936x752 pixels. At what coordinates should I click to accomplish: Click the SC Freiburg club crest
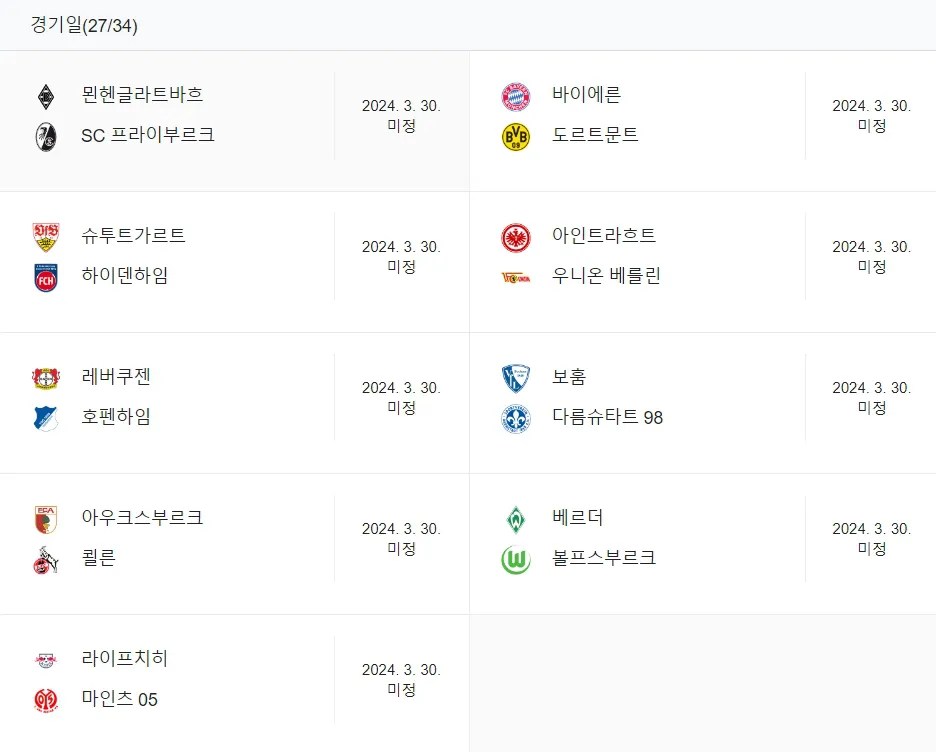pyautogui.click(x=46, y=137)
